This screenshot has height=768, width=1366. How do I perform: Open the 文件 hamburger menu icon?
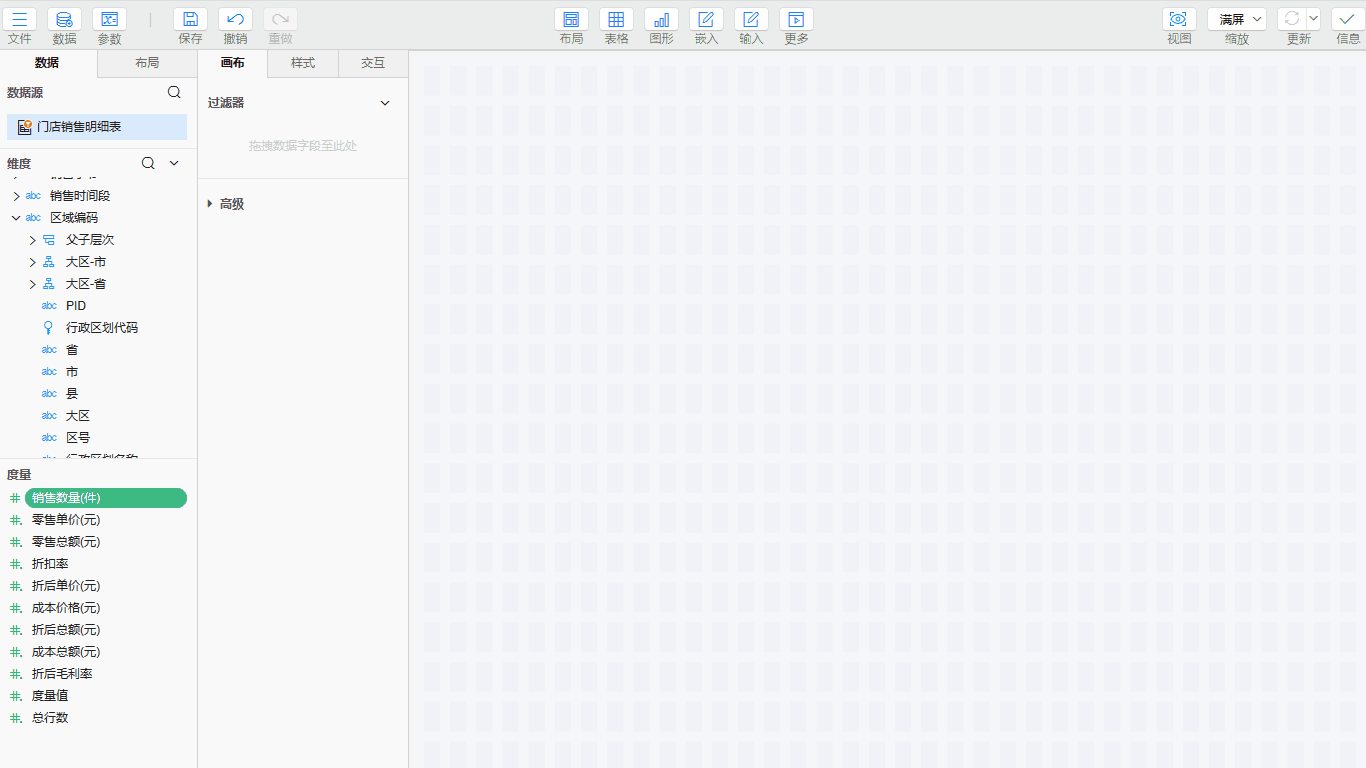(20, 19)
